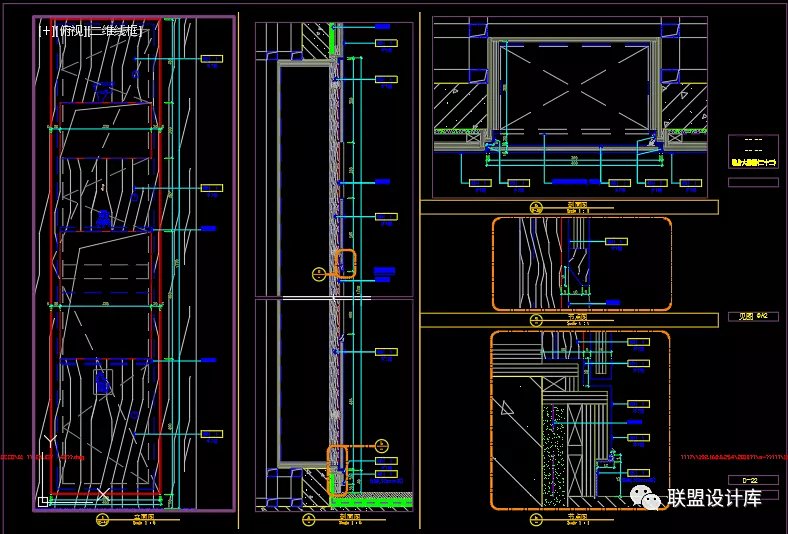Select the bottom-right rounded orange detail frame
Screen dimensions: 788x534
(493, 420)
